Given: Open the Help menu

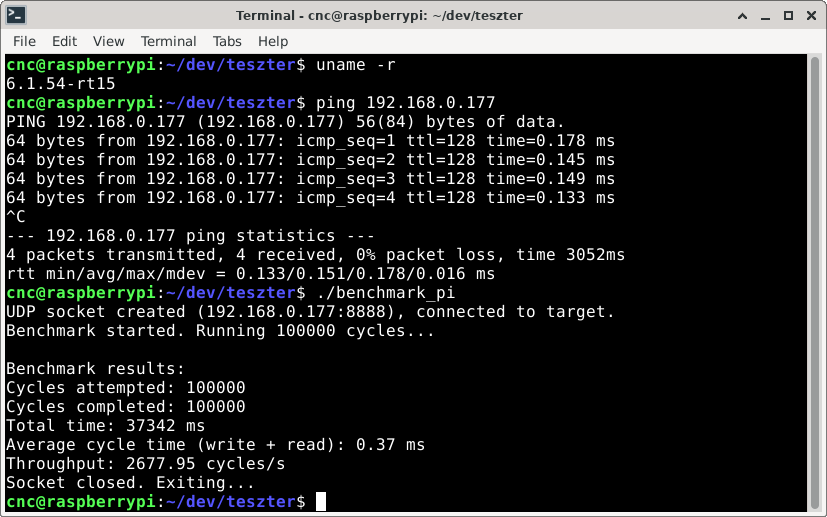Looking at the screenshot, I should coord(273,41).
